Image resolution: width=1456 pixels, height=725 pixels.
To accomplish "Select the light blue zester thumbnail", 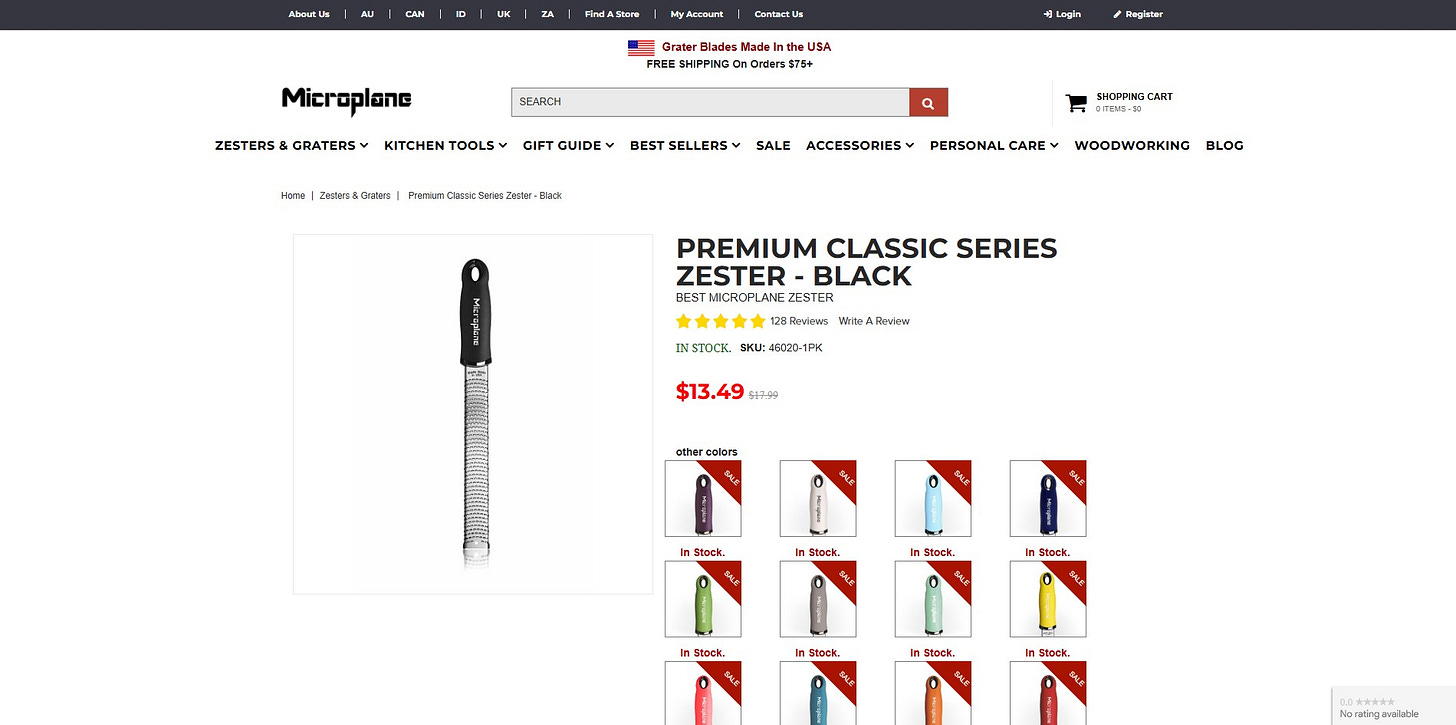I will pos(933,498).
